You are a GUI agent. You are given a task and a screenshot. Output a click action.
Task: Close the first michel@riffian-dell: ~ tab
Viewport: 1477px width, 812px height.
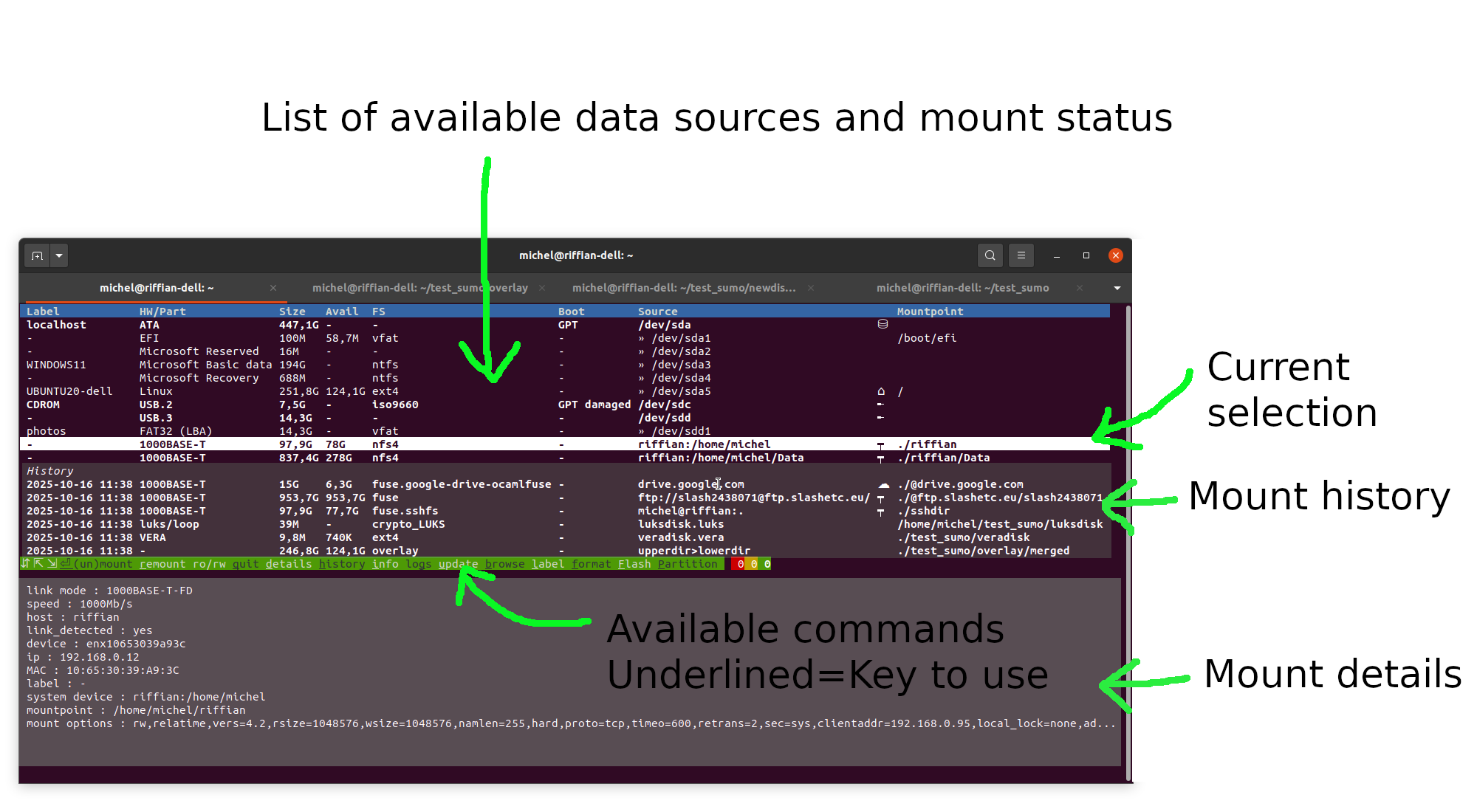pos(273,288)
